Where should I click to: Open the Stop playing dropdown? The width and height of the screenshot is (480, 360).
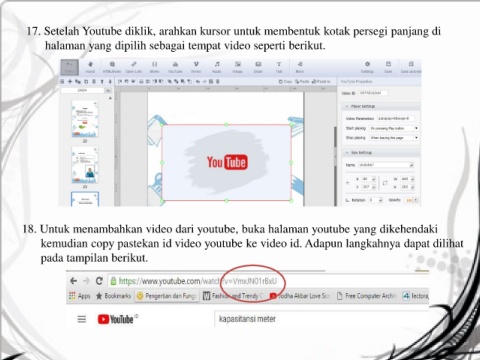click(394, 138)
